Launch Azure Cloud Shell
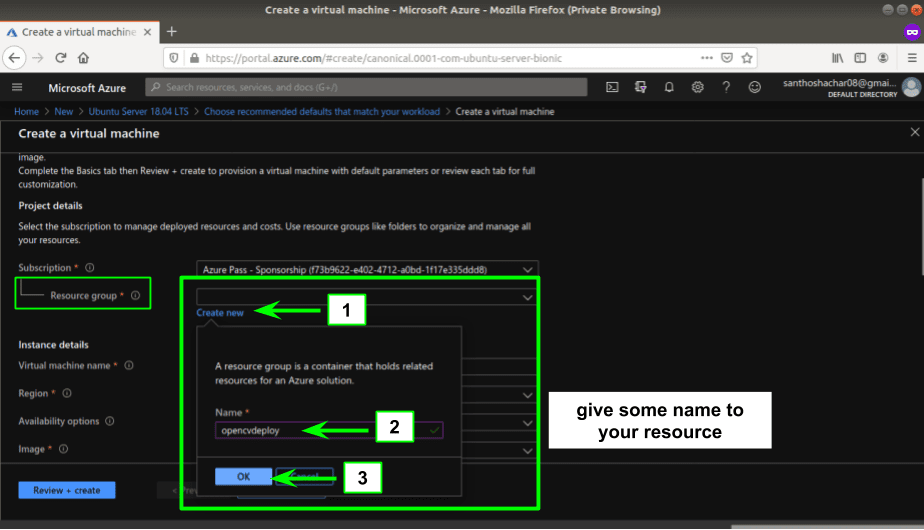The width and height of the screenshot is (924, 530). (612, 87)
